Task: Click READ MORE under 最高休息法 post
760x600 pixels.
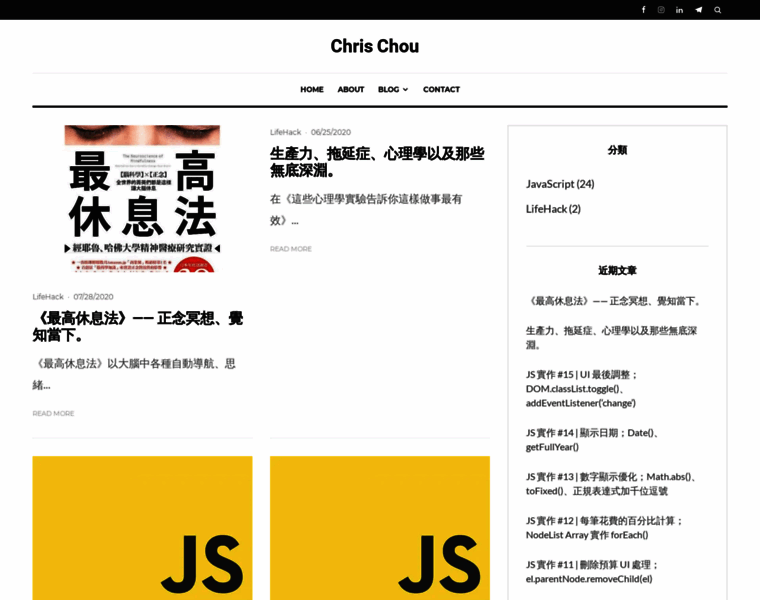Action: (x=53, y=413)
